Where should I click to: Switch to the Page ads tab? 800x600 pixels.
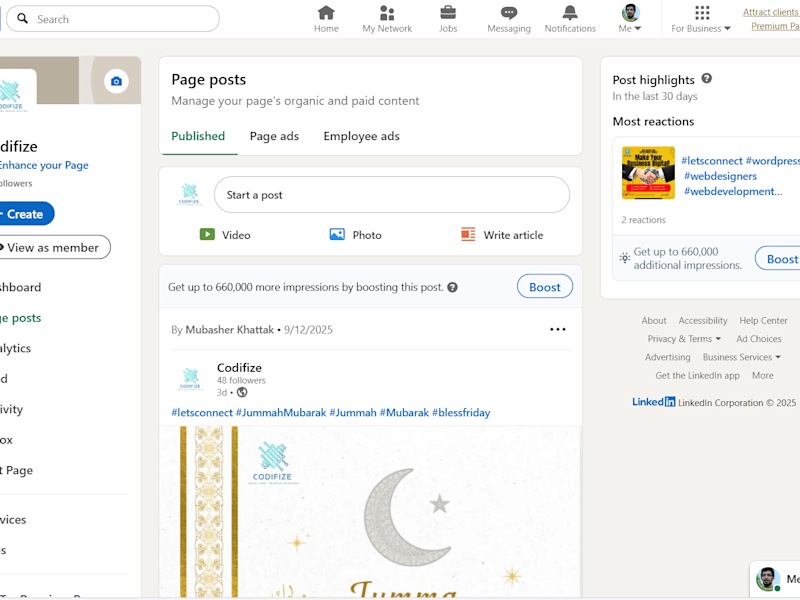point(274,136)
